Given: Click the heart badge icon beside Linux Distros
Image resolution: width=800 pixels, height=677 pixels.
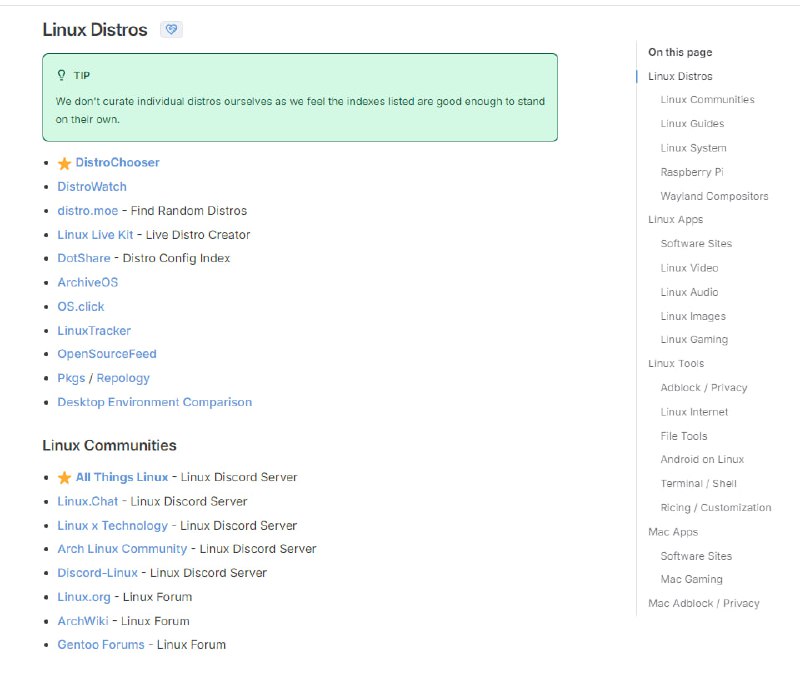Looking at the screenshot, I should (170, 30).
